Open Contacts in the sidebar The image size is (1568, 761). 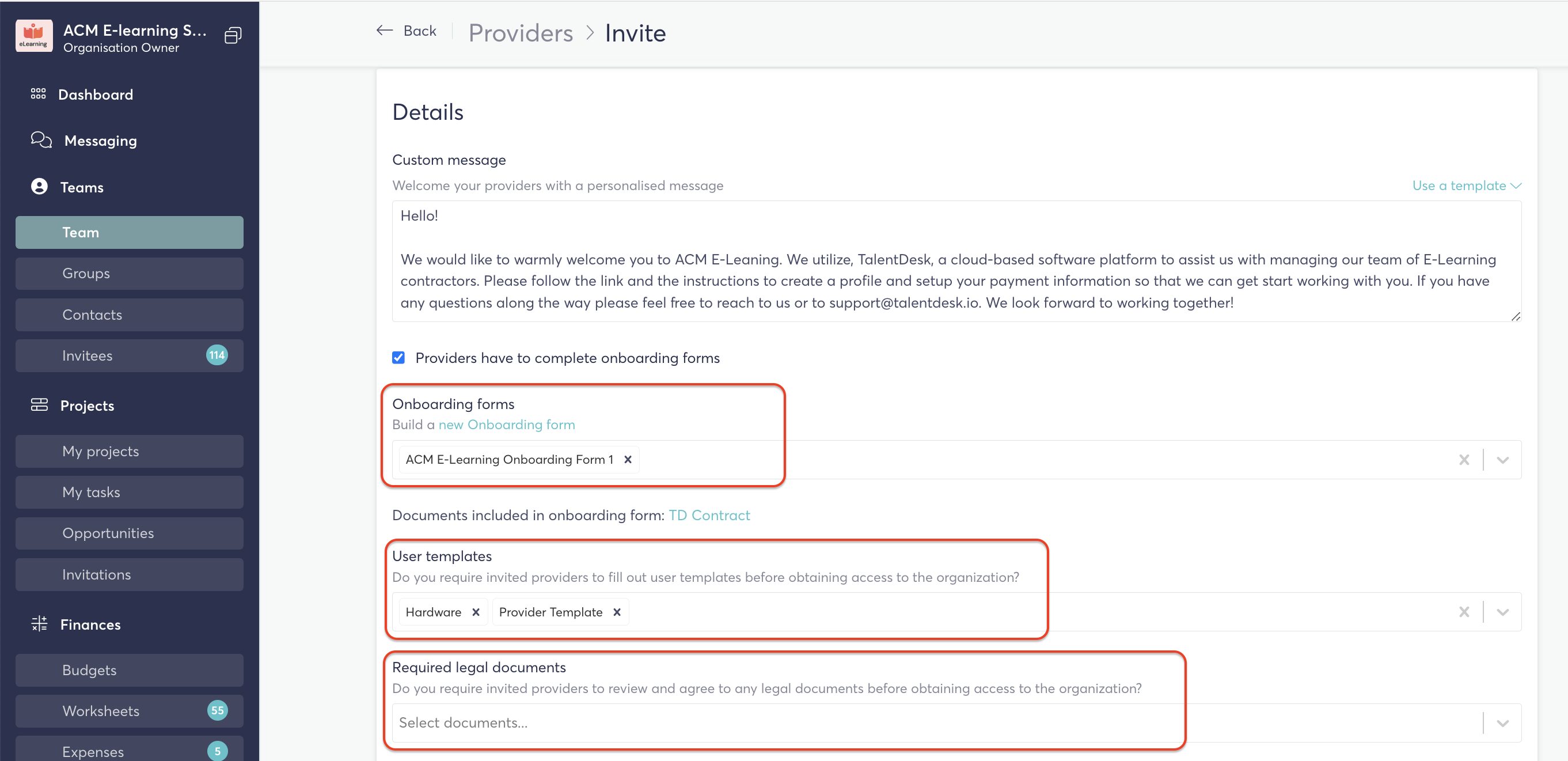click(129, 314)
